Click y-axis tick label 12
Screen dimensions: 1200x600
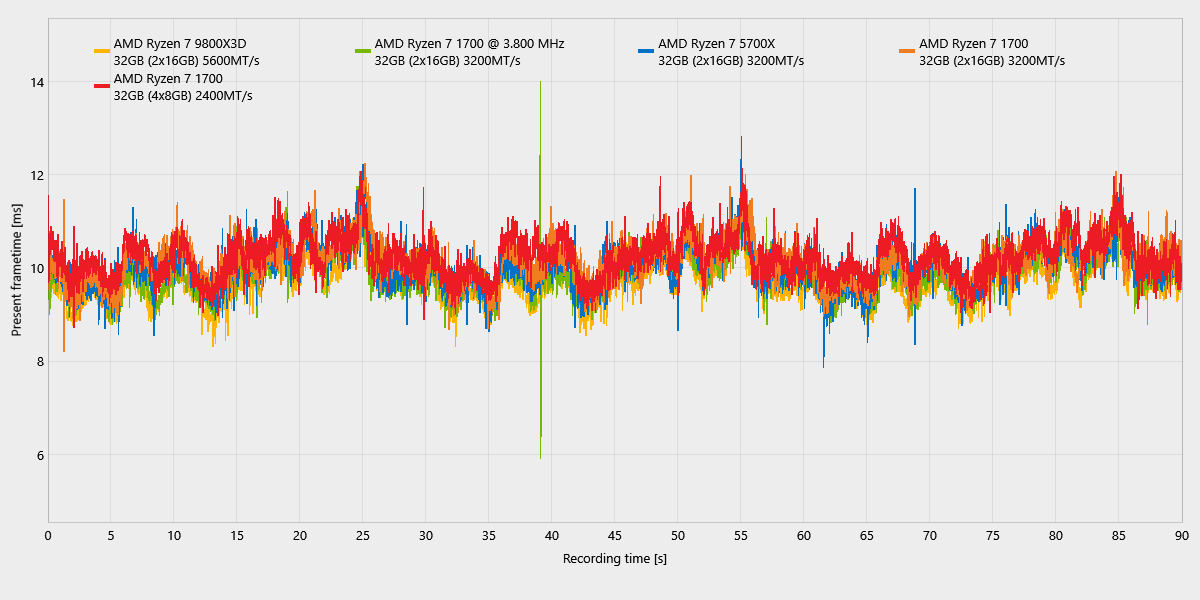click(x=35, y=175)
